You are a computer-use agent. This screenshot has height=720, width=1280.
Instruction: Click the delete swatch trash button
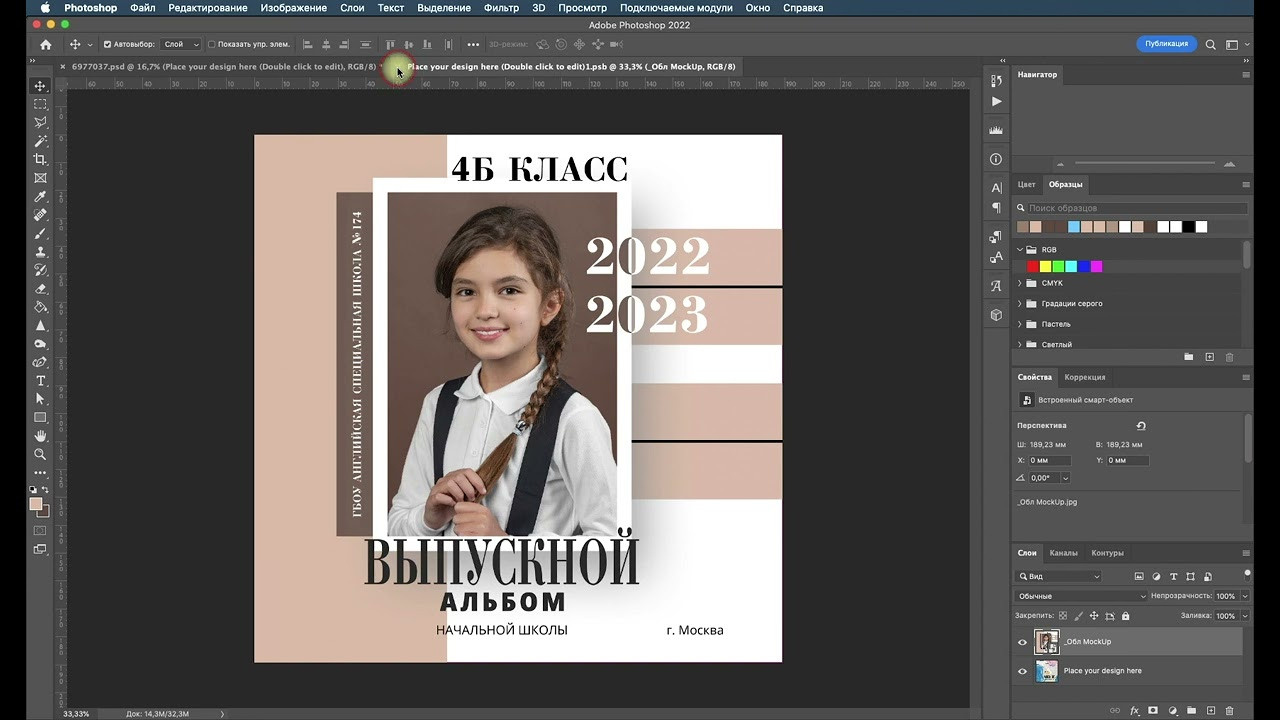(1229, 356)
